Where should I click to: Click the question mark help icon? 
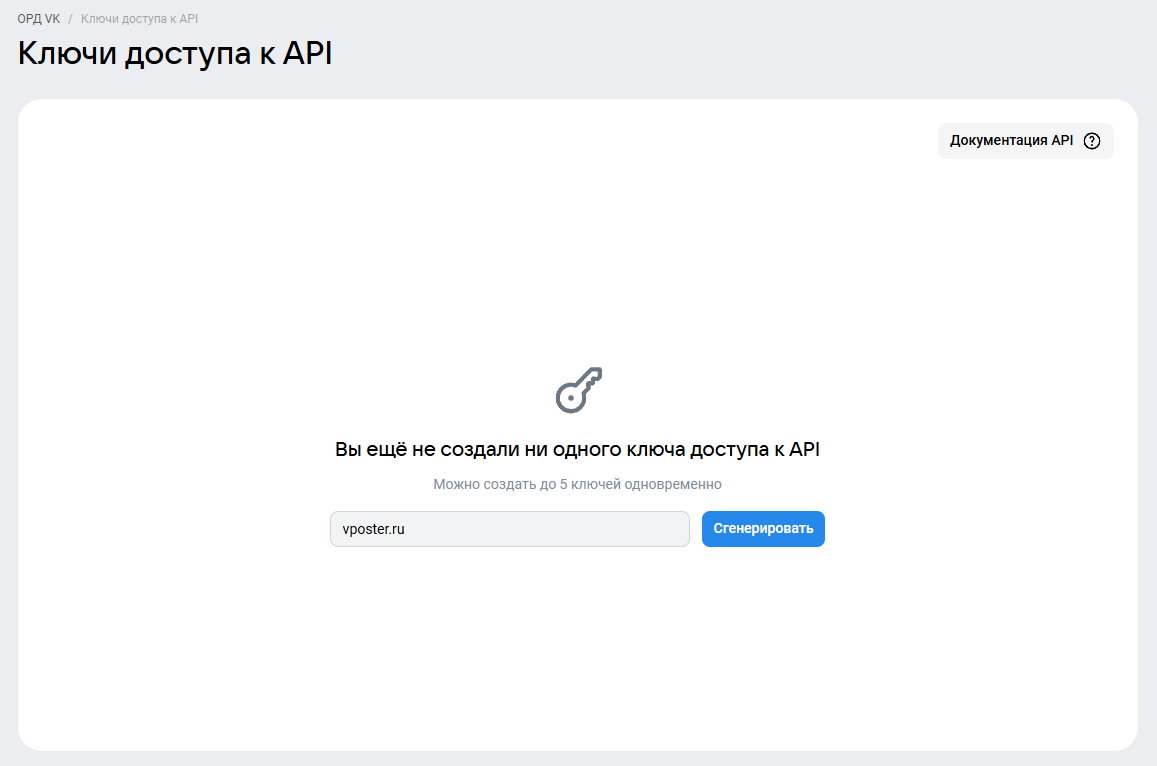tap(1092, 141)
